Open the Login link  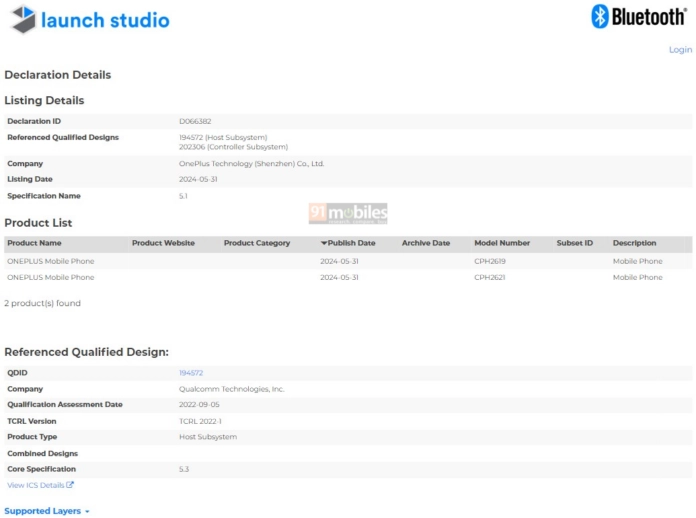click(x=680, y=49)
